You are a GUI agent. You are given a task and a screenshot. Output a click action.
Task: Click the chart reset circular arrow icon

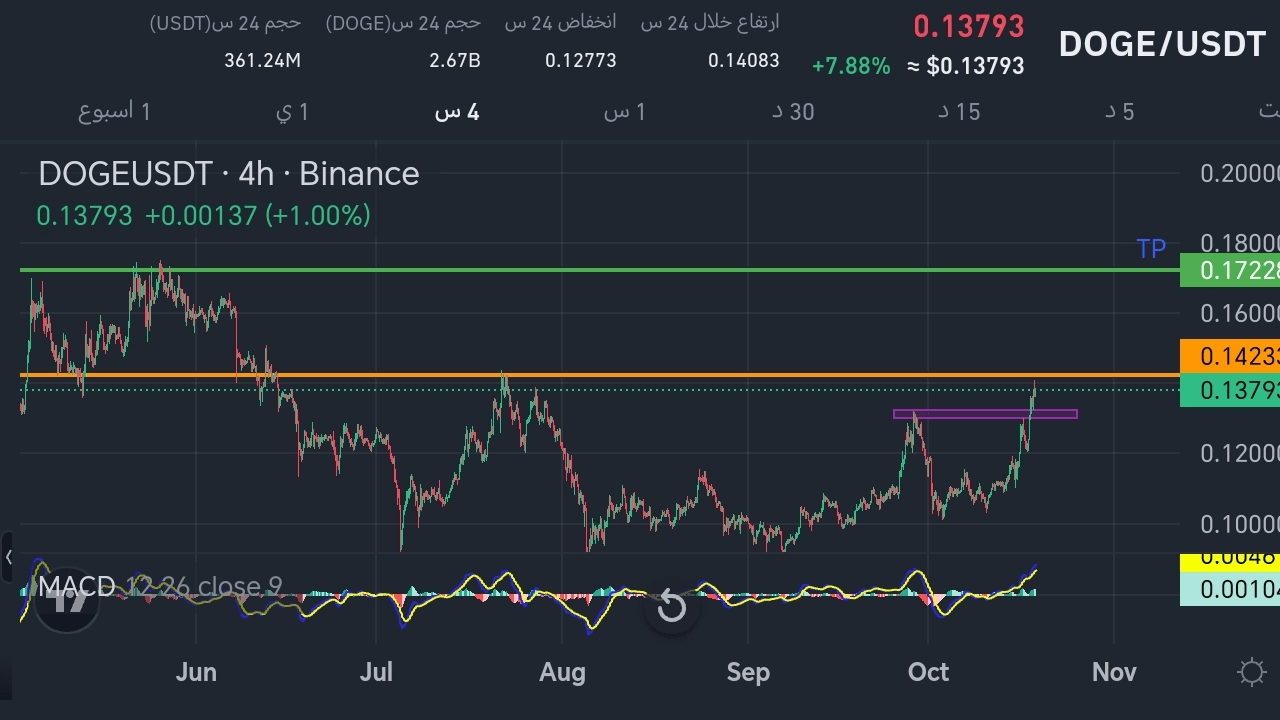(671, 606)
